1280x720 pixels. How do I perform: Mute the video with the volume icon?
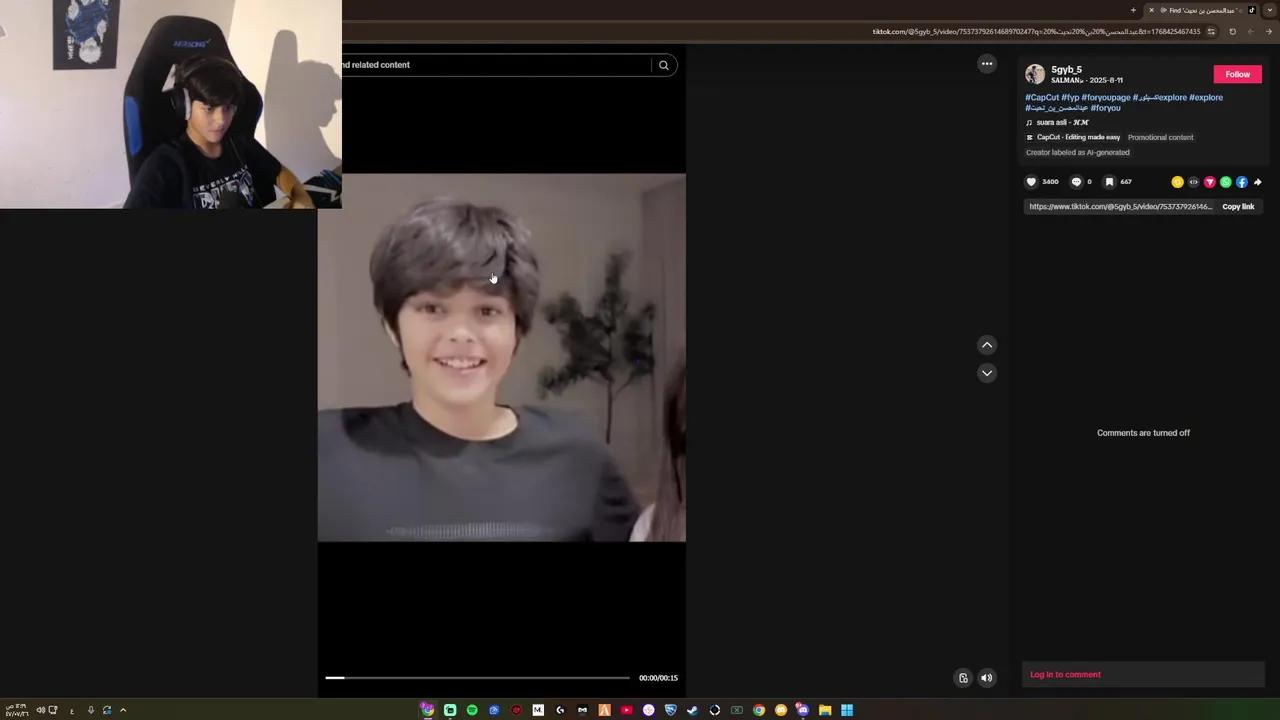(x=986, y=677)
